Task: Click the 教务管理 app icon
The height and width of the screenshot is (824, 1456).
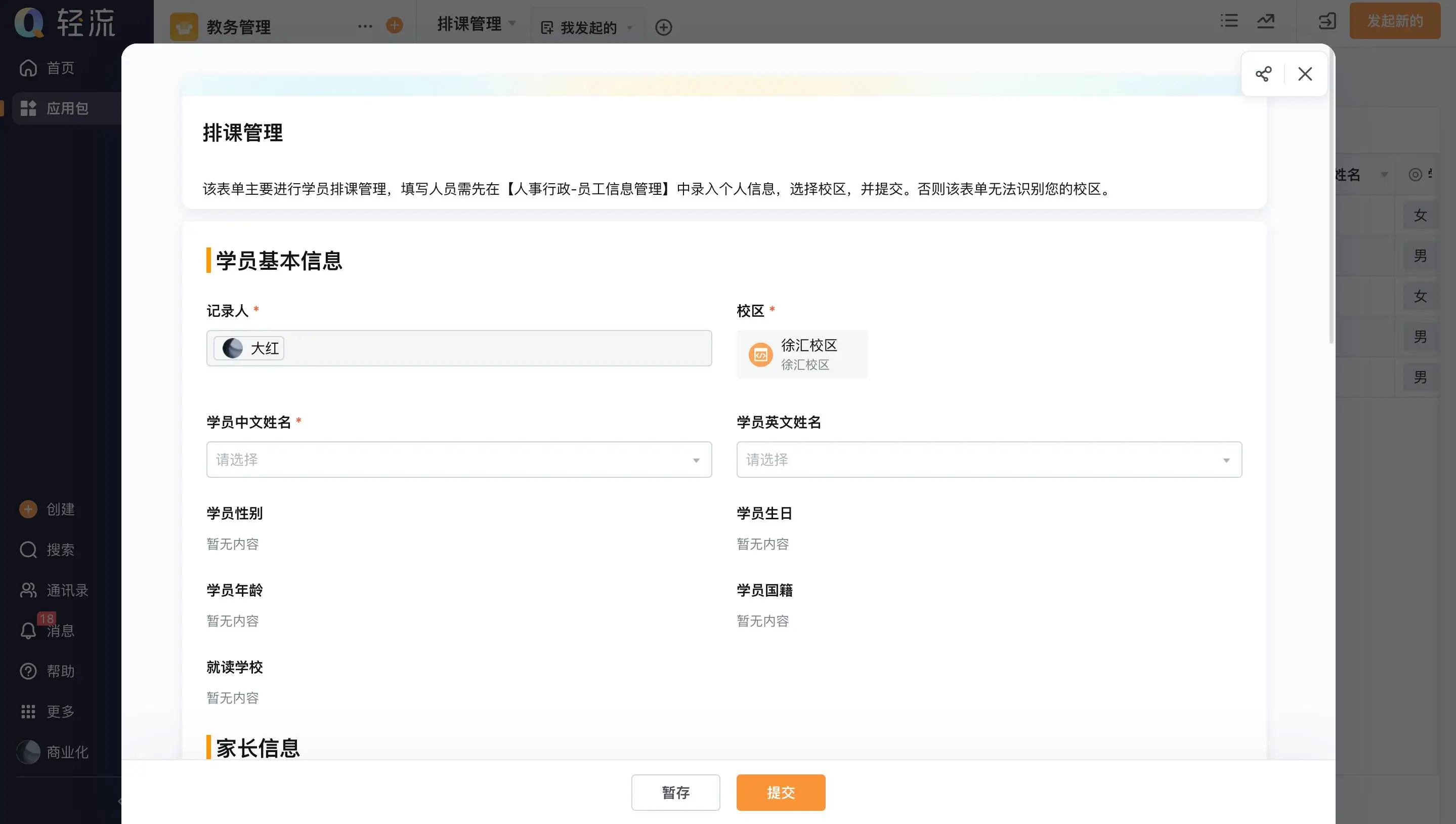Action: point(184,27)
